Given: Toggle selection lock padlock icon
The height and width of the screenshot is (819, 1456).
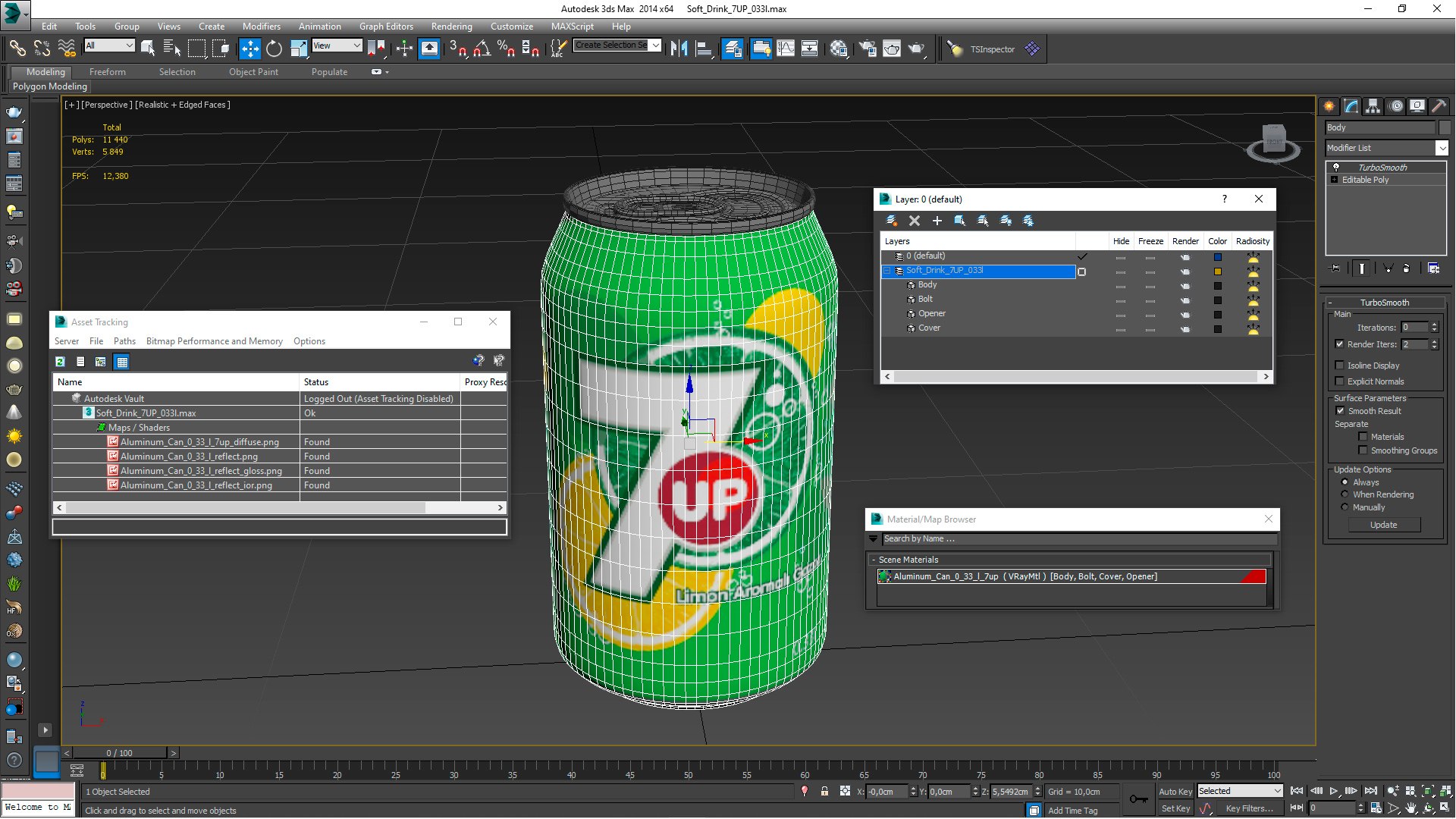Looking at the screenshot, I should 824,791.
